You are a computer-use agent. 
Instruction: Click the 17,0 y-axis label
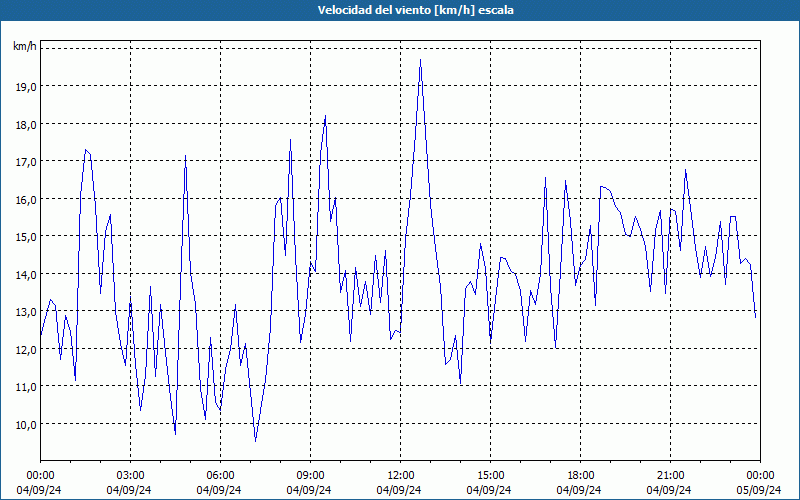tap(26, 162)
